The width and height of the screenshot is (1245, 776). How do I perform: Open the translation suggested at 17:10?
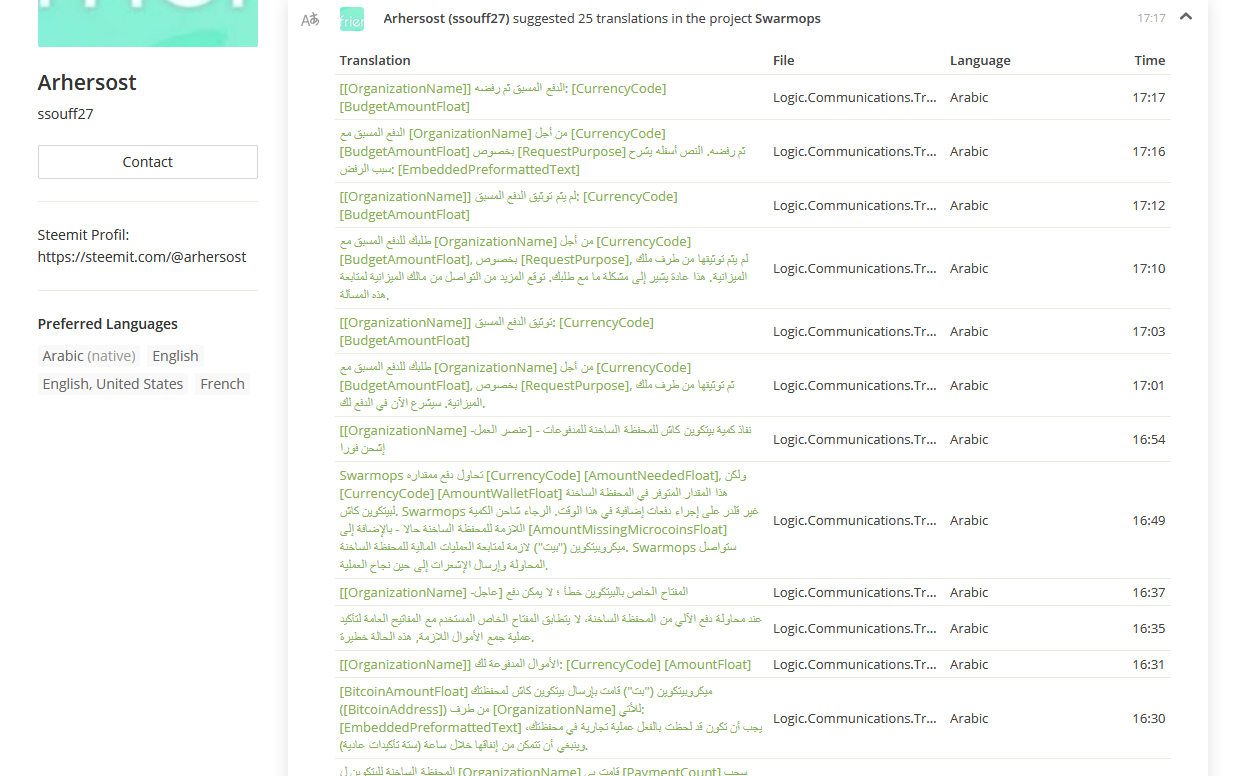[x=545, y=268]
